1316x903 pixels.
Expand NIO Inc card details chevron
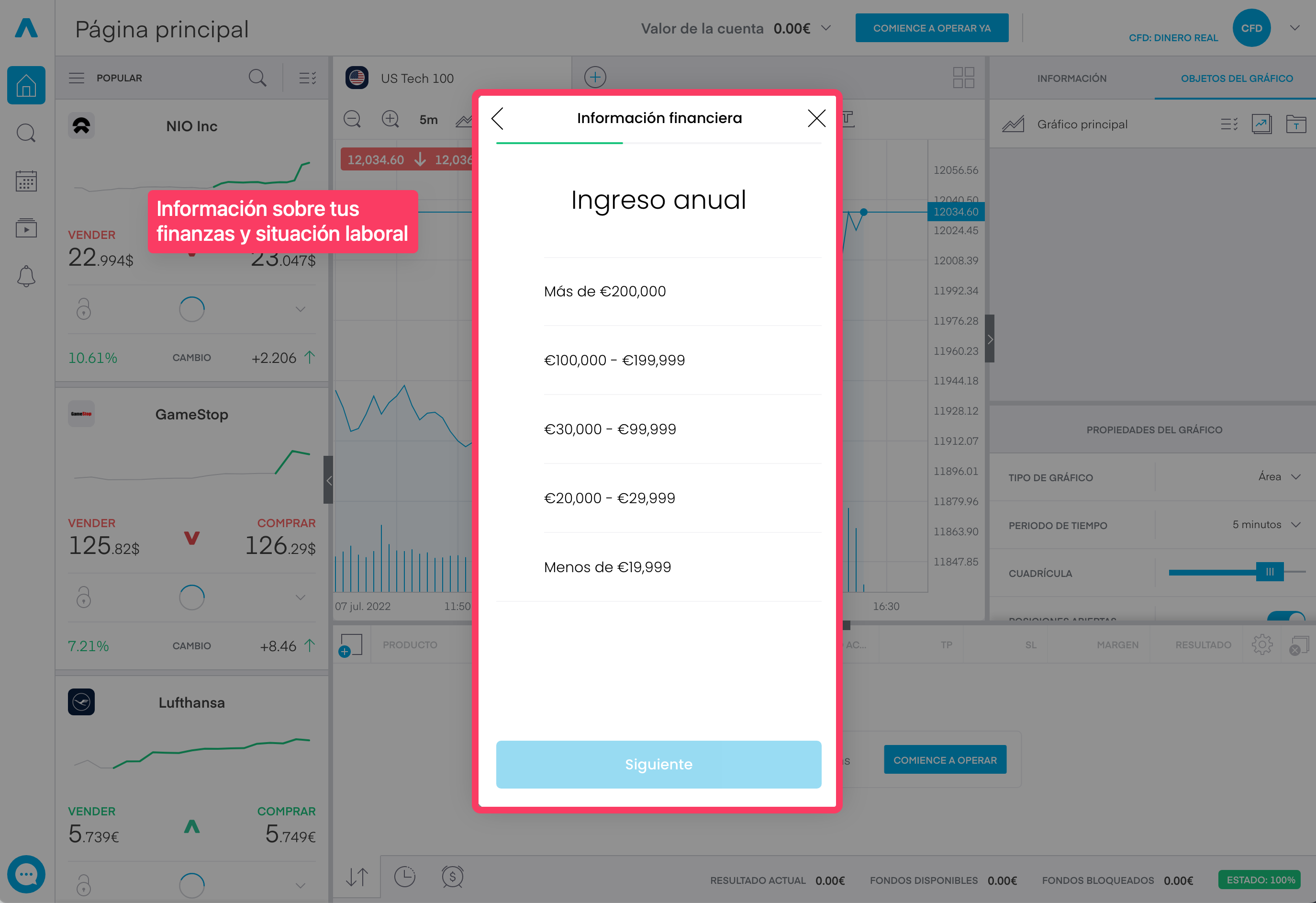[301, 309]
